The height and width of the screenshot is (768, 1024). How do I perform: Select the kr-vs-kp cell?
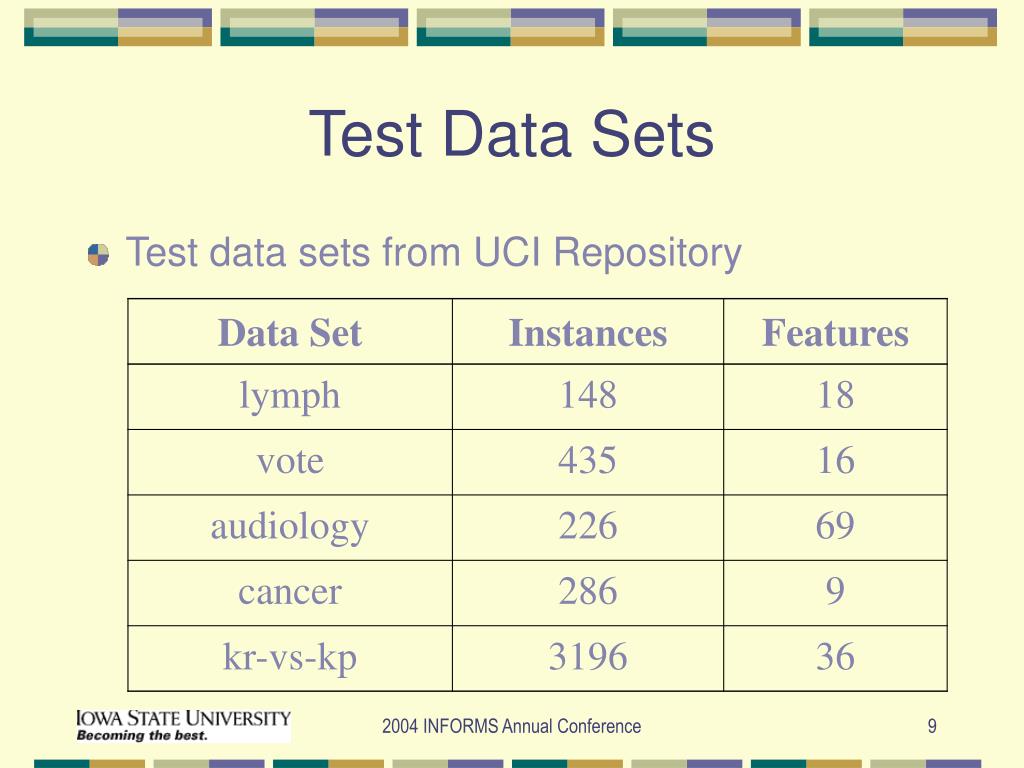pyautogui.click(x=290, y=658)
